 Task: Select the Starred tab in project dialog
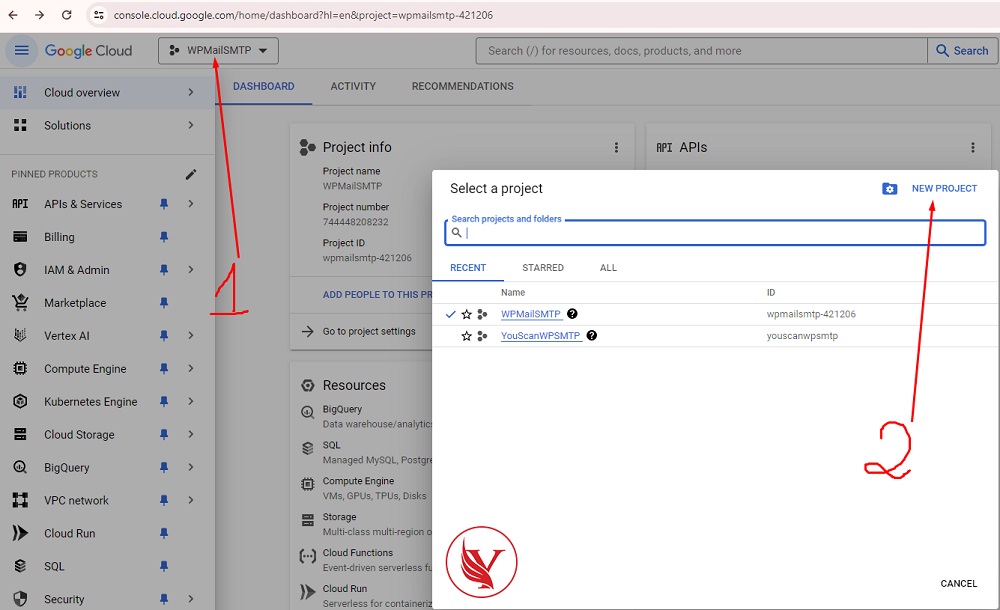click(543, 268)
